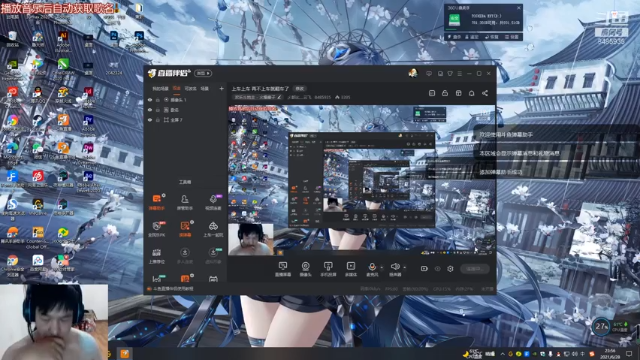Click the 27% CPU gauge widget
This screenshot has width=640, height=360.
[601, 327]
